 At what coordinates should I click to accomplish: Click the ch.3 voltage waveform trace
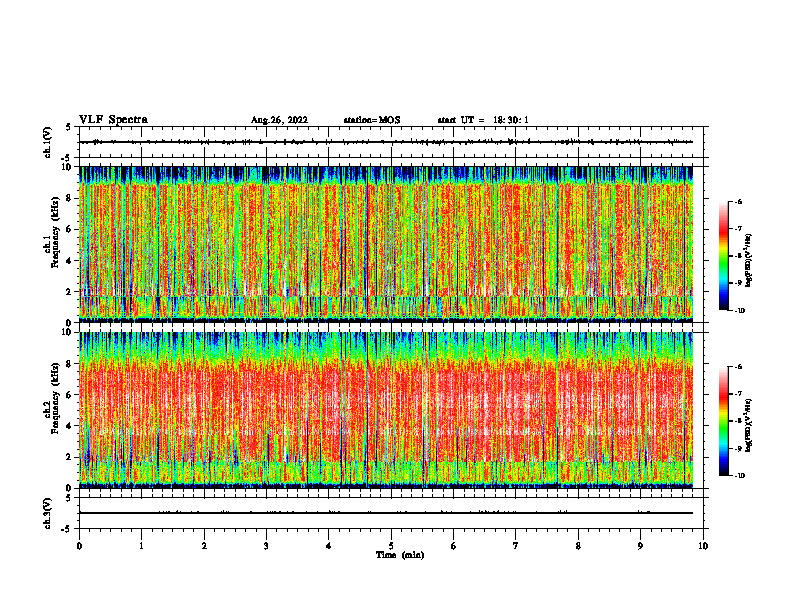[386, 513]
